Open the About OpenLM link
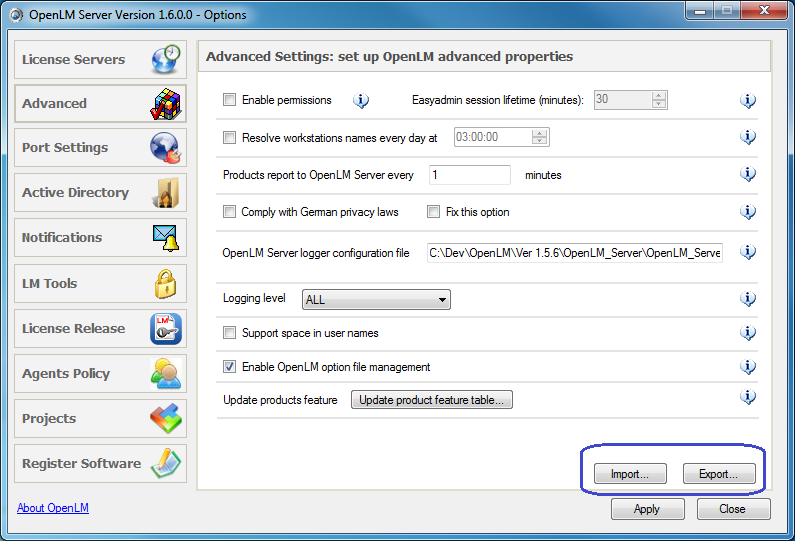The width and height of the screenshot is (795, 541). click(53, 508)
